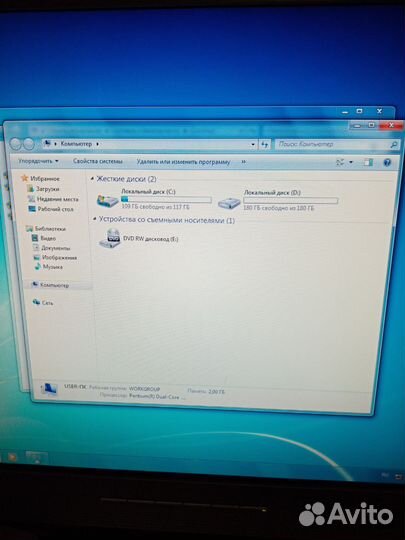Viewport: 405px width, 540px height.
Task: Click Удалить или изменить программу
Action: (183, 162)
